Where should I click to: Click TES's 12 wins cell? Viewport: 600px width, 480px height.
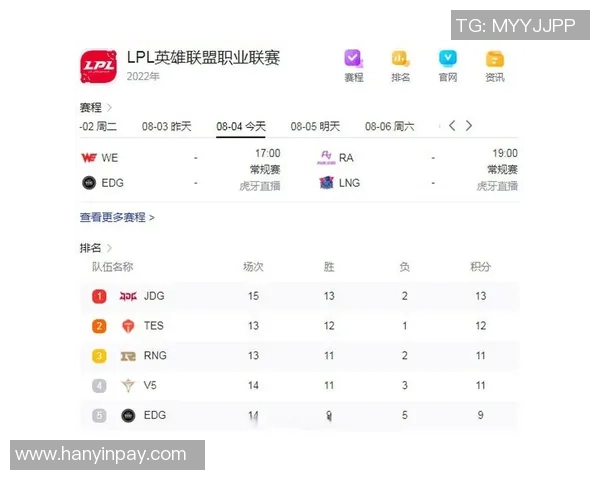(x=329, y=326)
